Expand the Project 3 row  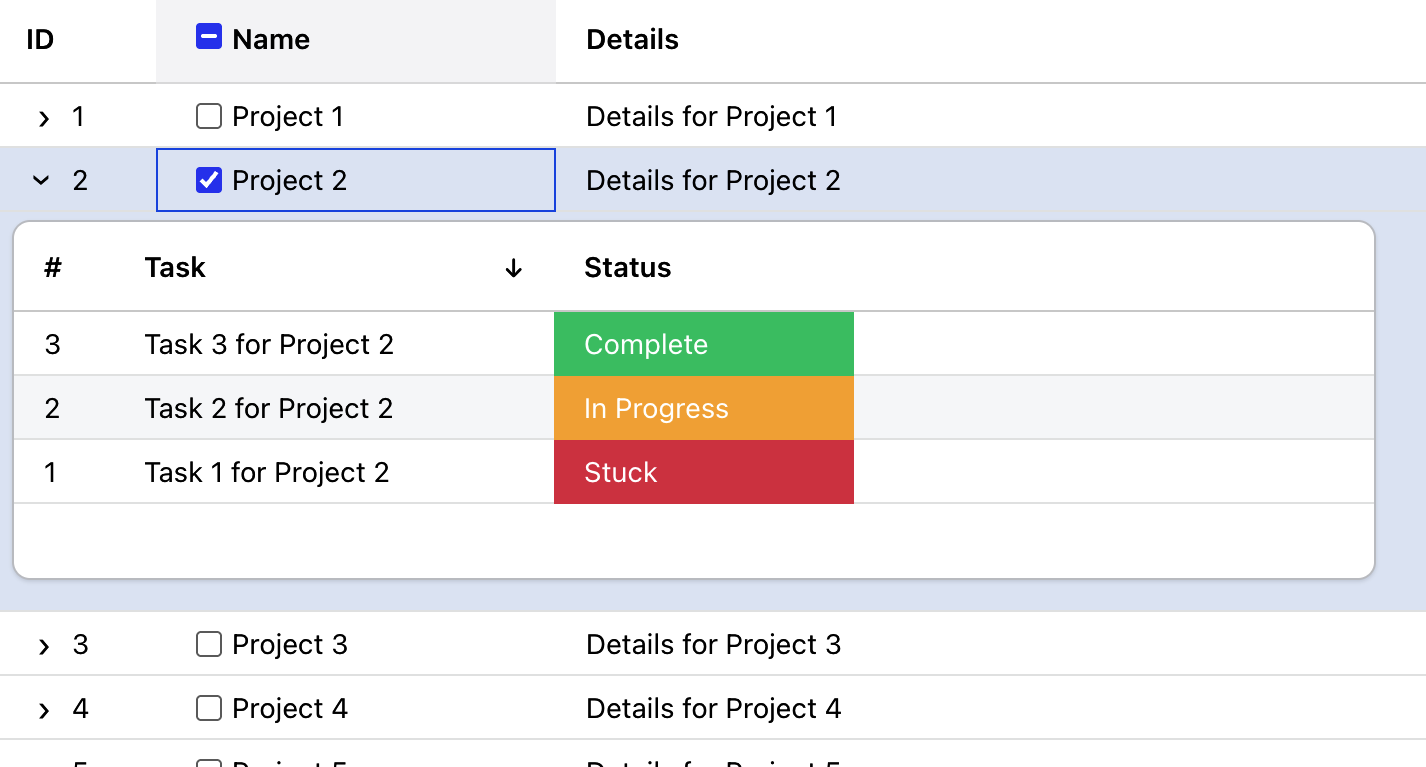point(42,645)
